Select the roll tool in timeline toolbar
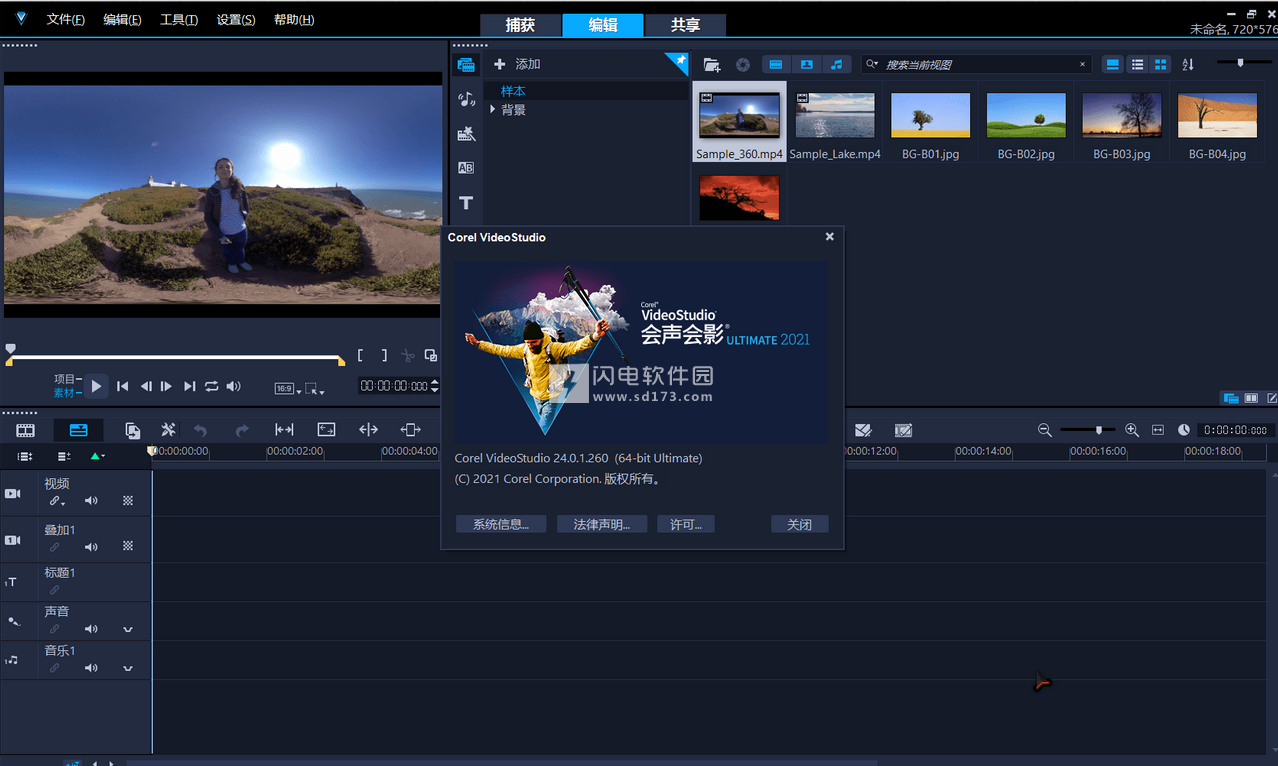1278x766 pixels. (368, 430)
